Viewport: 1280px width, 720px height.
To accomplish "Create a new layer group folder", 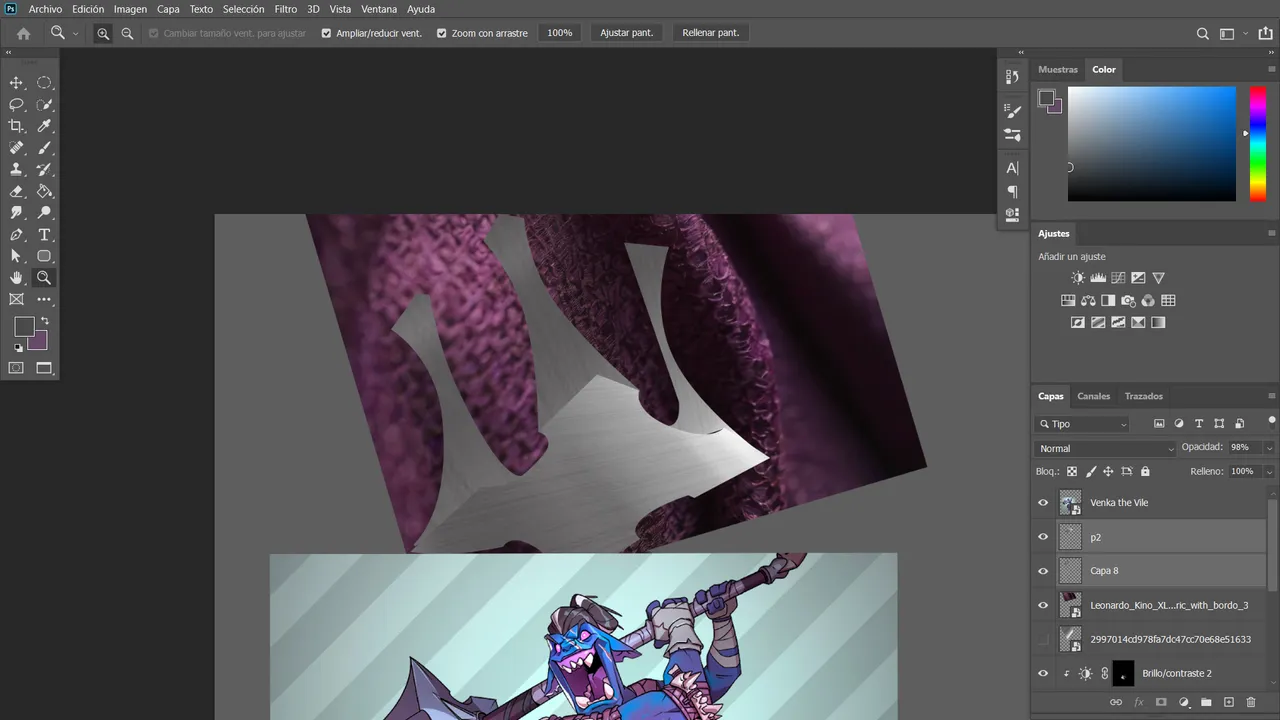I will pyautogui.click(x=1206, y=703).
